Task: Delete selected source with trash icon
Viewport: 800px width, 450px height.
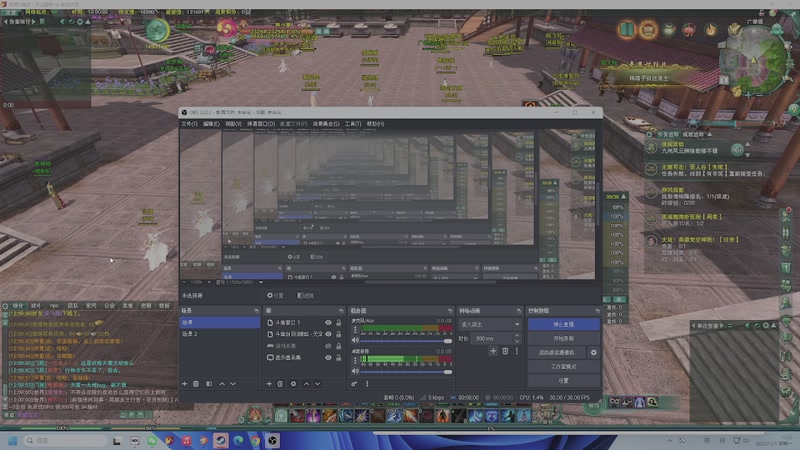Action: coord(280,384)
